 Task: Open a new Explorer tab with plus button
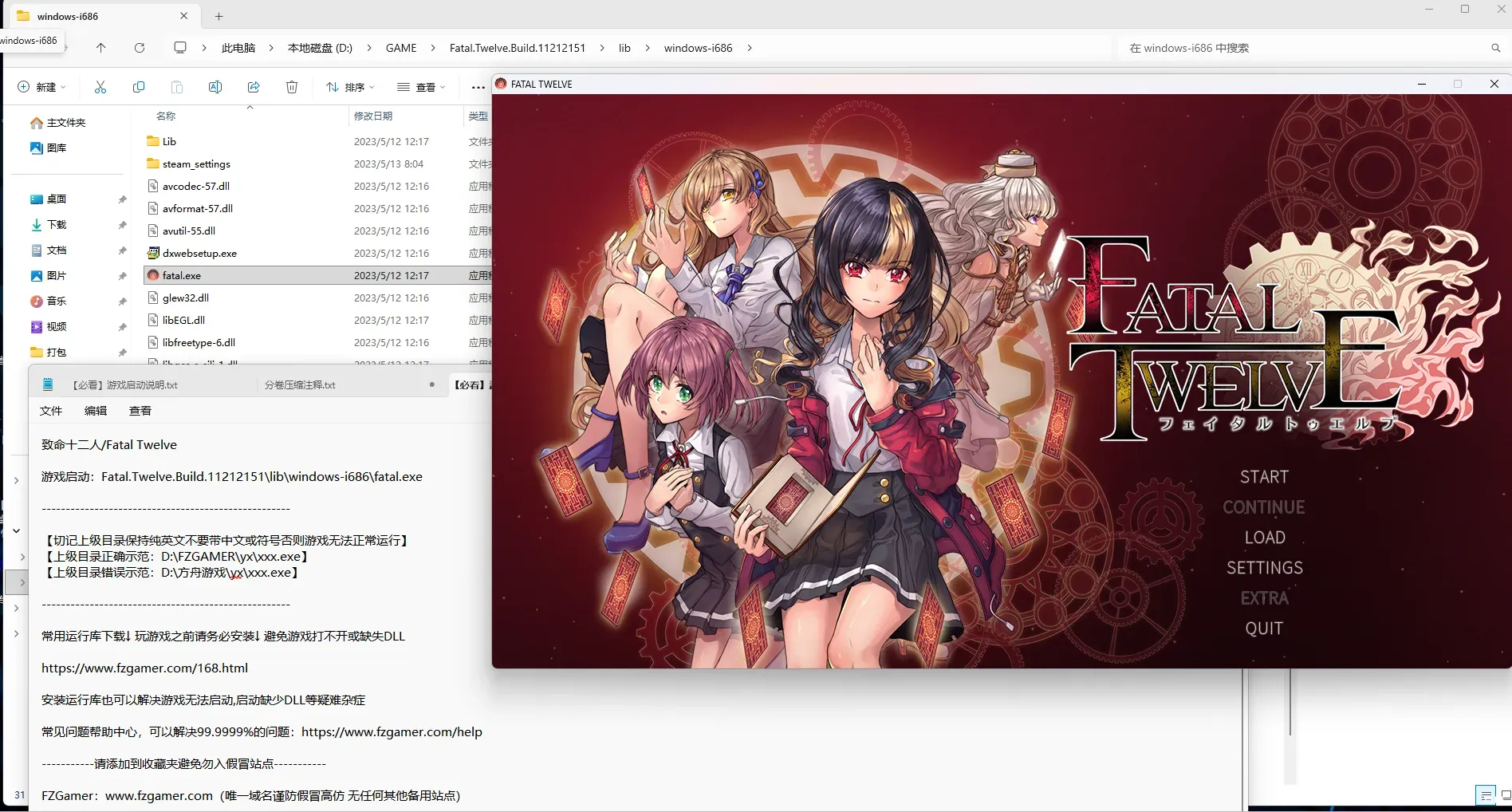(x=219, y=16)
